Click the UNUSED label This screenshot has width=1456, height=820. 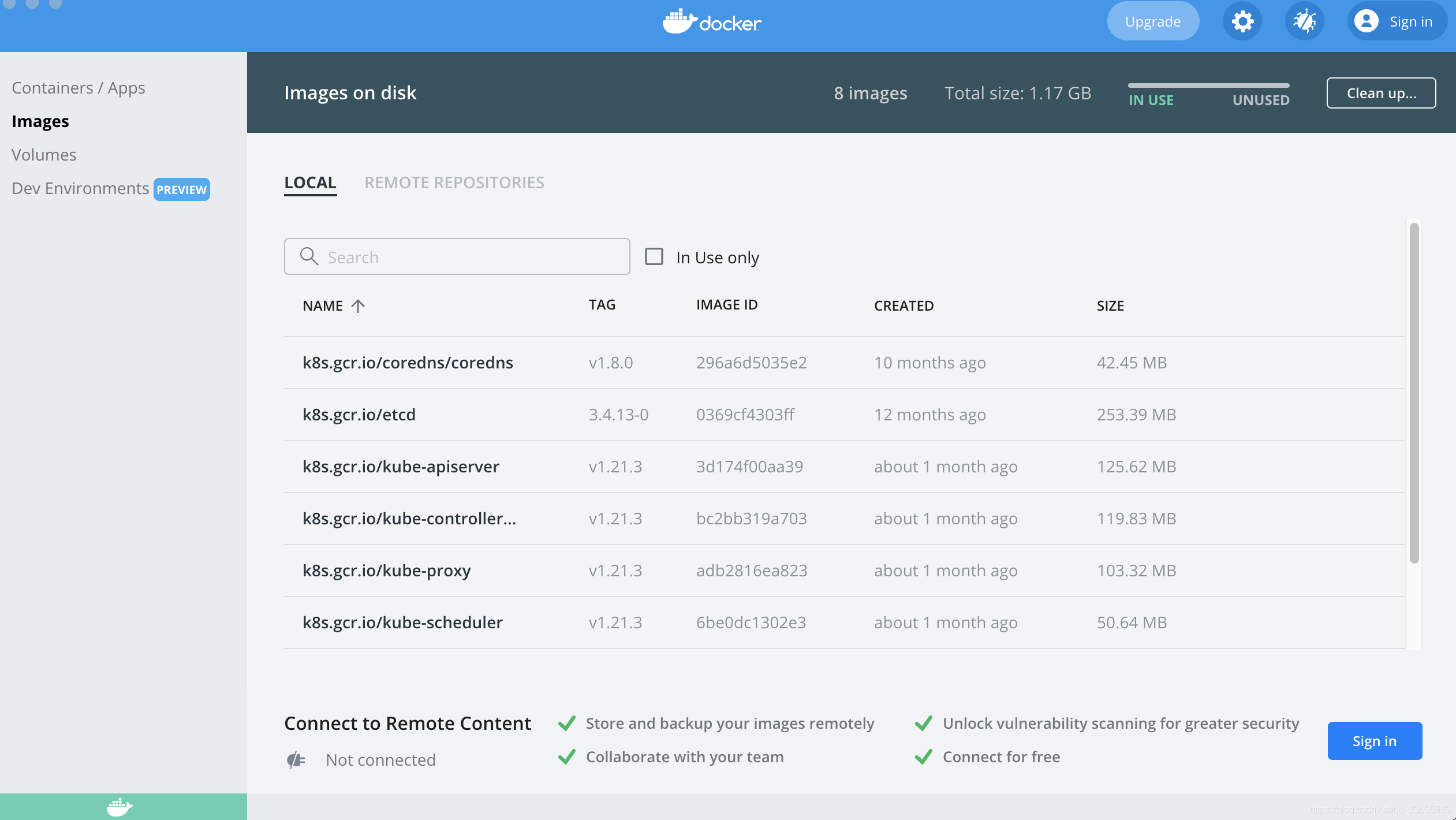[1261, 100]
